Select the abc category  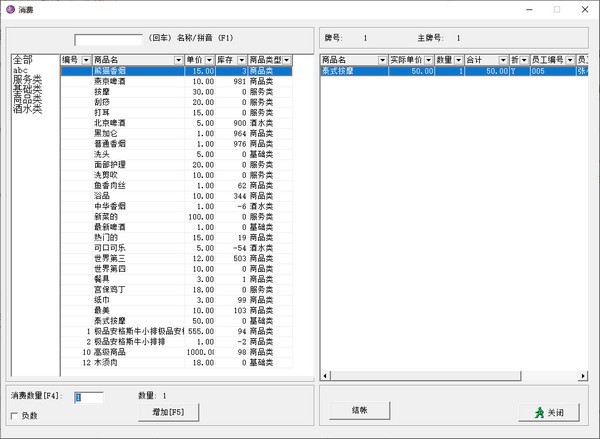click(20, 70)
